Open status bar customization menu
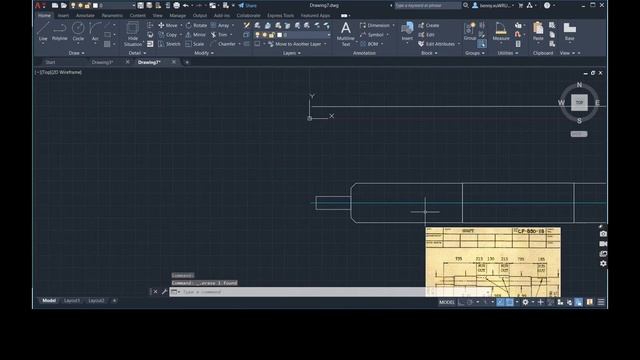 click(x=601, y=302)
